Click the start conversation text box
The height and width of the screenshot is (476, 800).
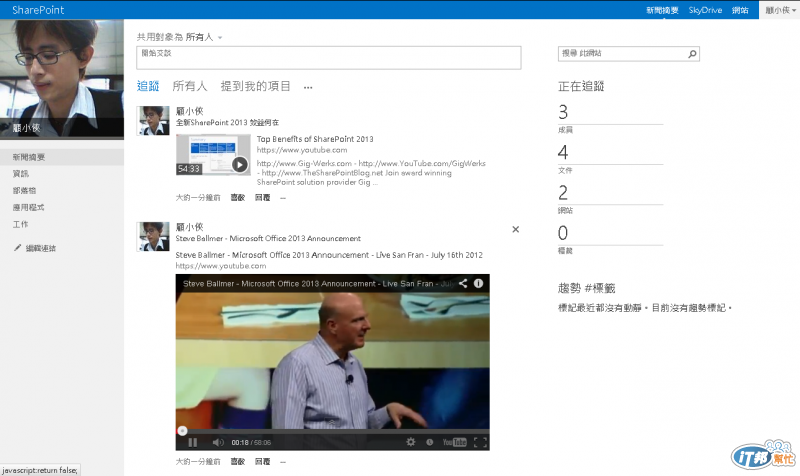[x=329, y=58]
